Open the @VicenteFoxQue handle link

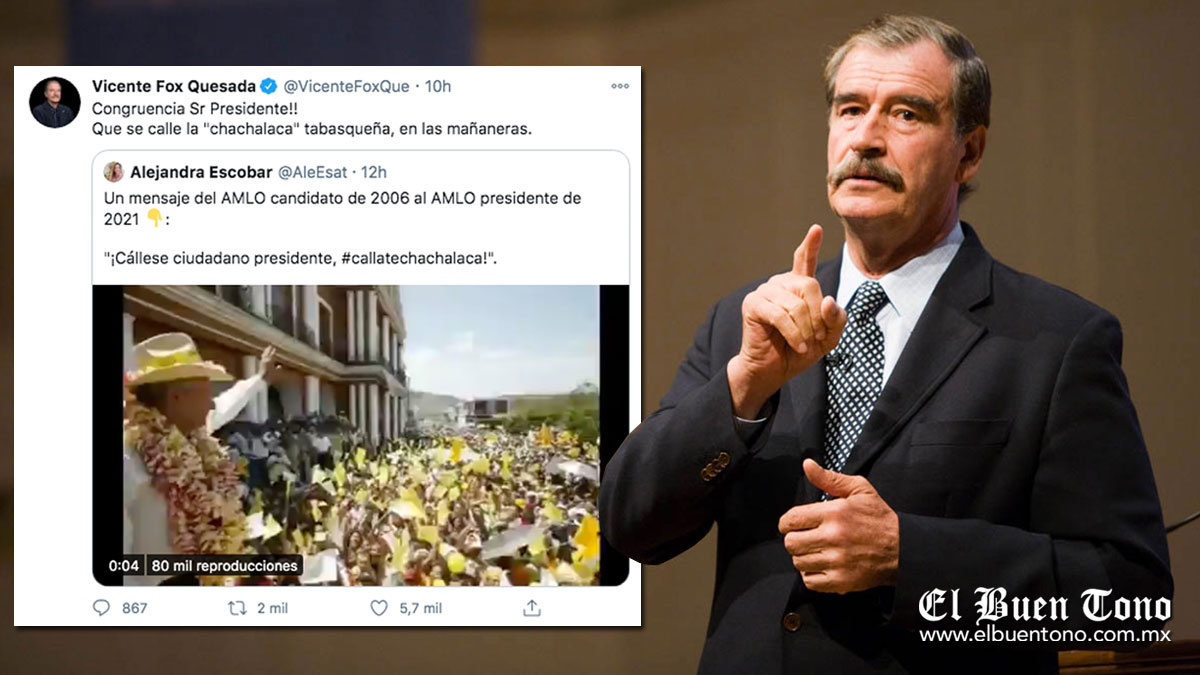click(x=345, y=86)
